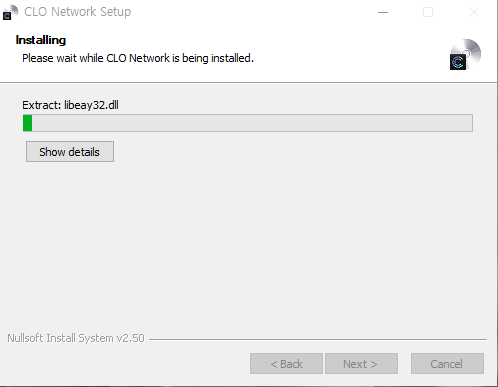This screenshot has height=387, width=498.
Task: Click the "Please wait while CLO Network" message
Action: tap(96, 58)
